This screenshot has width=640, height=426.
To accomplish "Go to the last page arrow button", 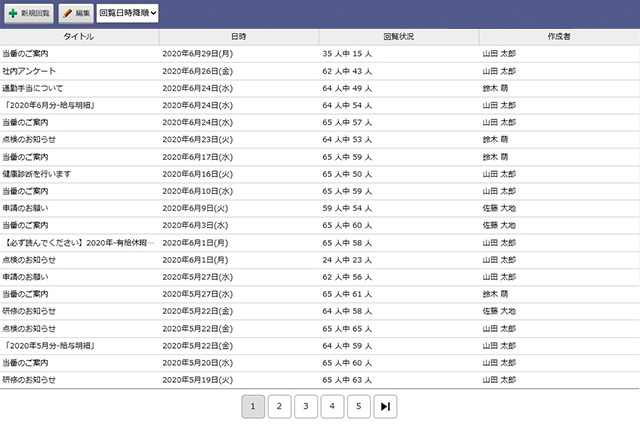I will click(387, 406).
